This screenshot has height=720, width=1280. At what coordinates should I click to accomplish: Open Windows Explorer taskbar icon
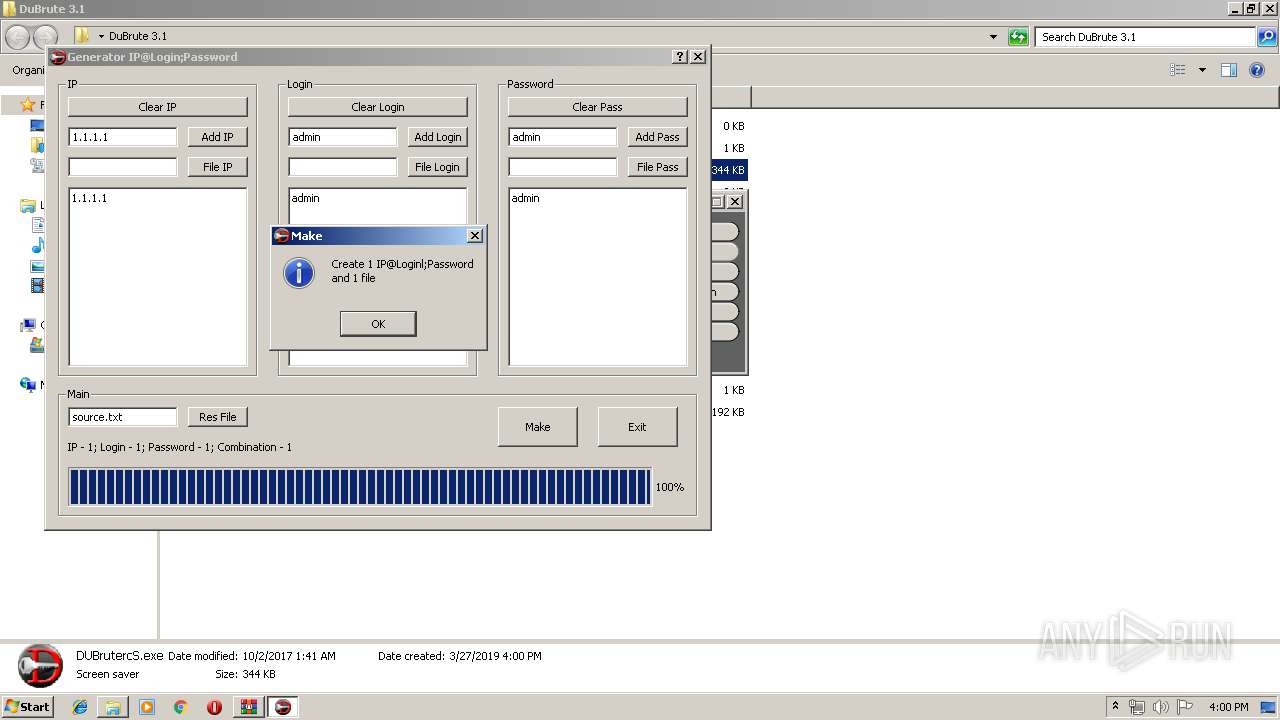pos(113,707)
